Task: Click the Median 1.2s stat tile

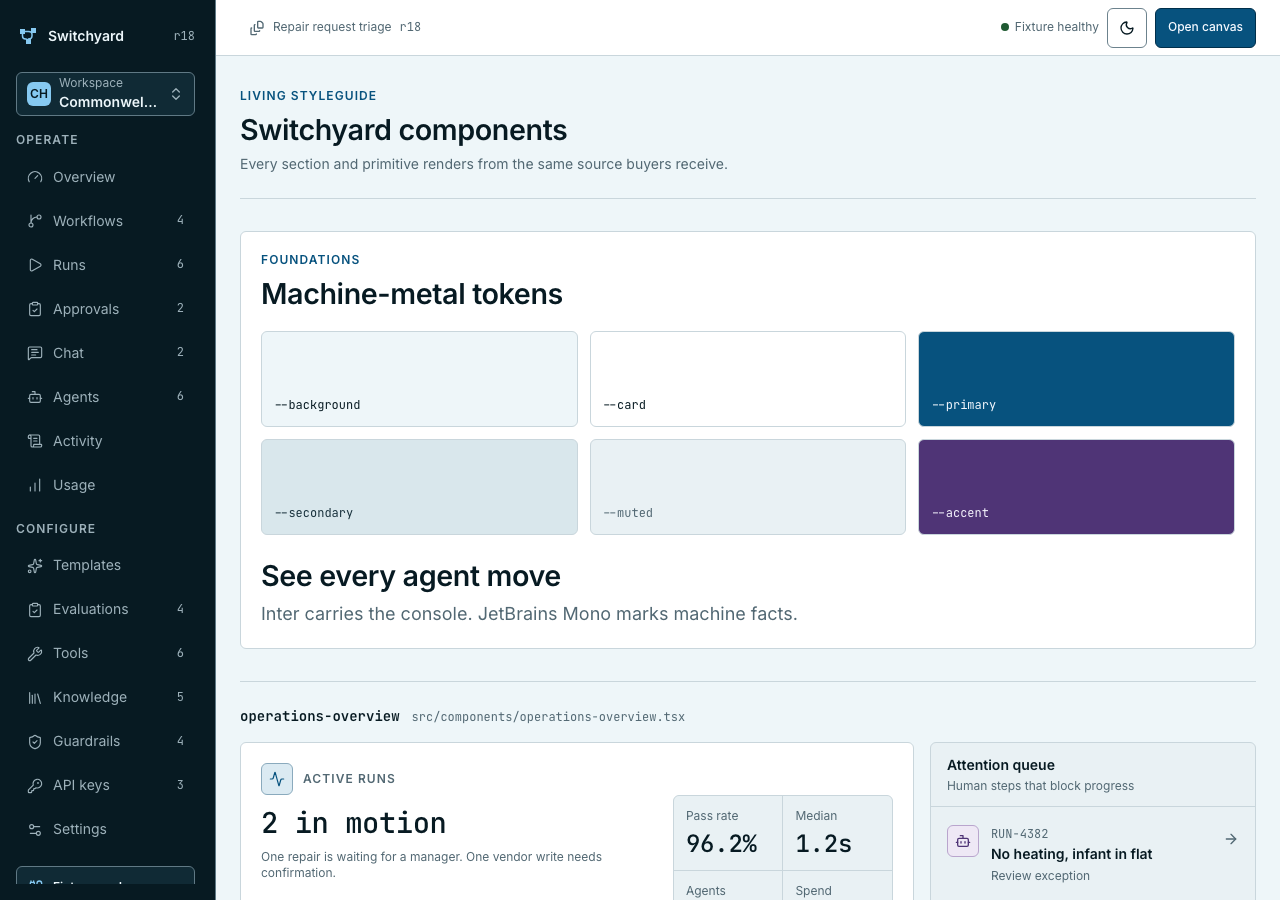Action: (x=838, y=833)
